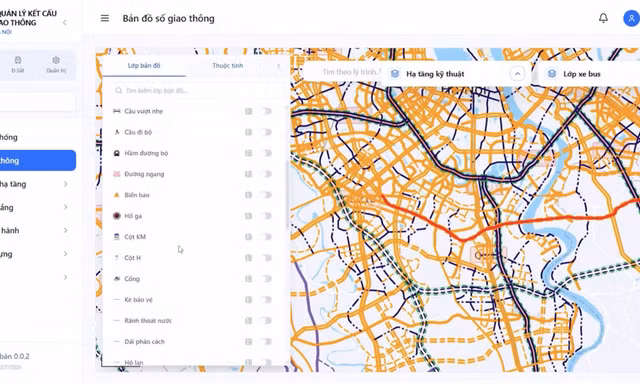
Task: Click the Cầu đi bộ pedestrian icon
Action: click(117, 132)
